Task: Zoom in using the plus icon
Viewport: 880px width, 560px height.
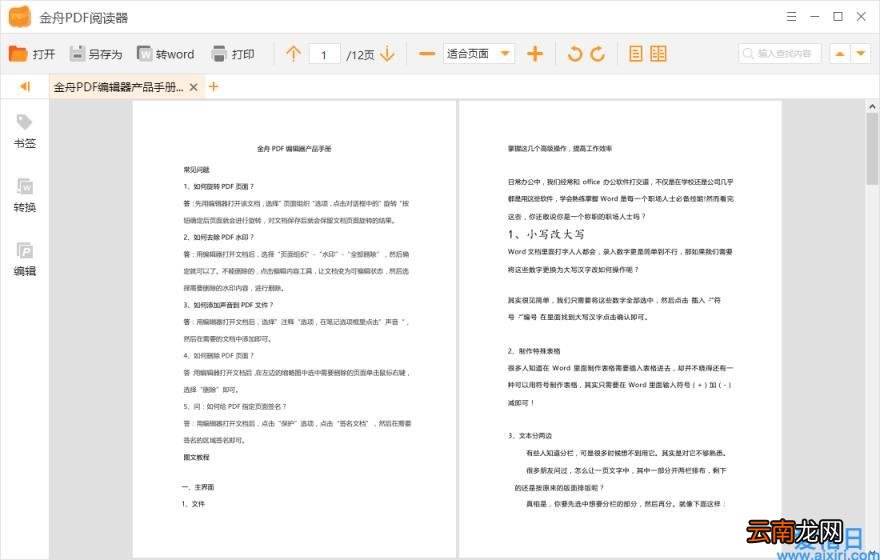Action: click(x=535, y=54)
